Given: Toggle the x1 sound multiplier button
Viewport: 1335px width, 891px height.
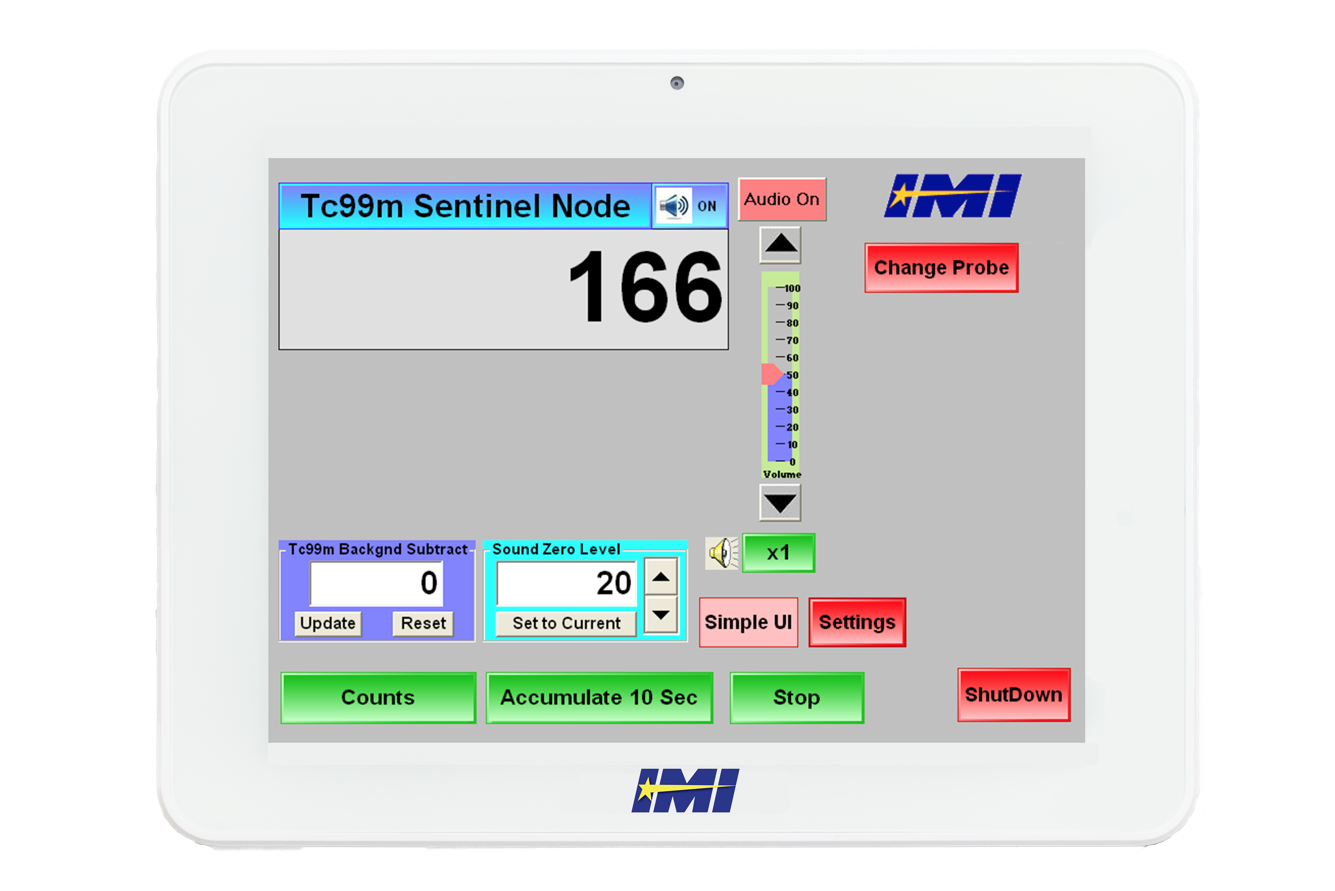Looking at the screenshot, I should point(779,553).
